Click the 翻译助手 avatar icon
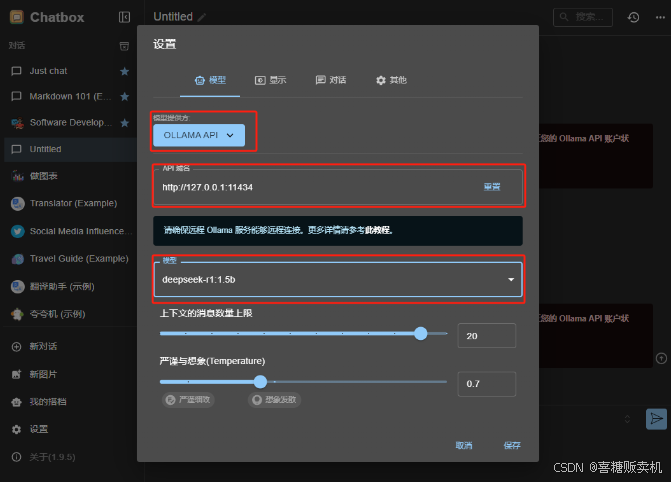The image size is (671, 482). pos(18,287)
